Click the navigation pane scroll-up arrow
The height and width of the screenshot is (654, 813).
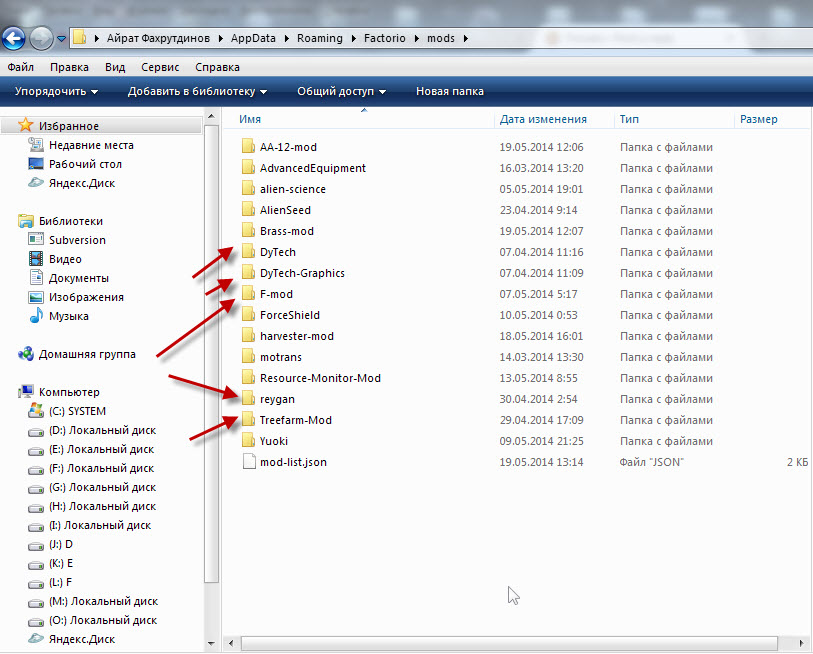coord(211,116)
